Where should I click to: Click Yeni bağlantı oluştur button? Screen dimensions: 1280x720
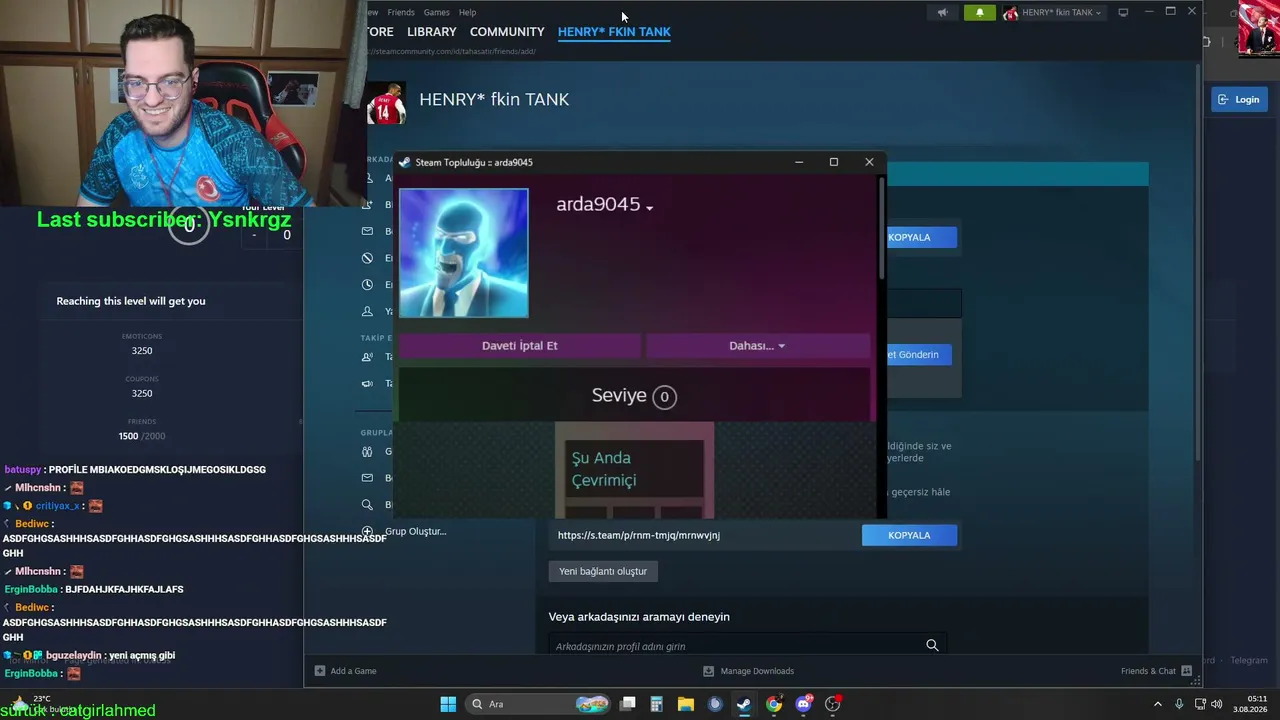tap(603, 571)
